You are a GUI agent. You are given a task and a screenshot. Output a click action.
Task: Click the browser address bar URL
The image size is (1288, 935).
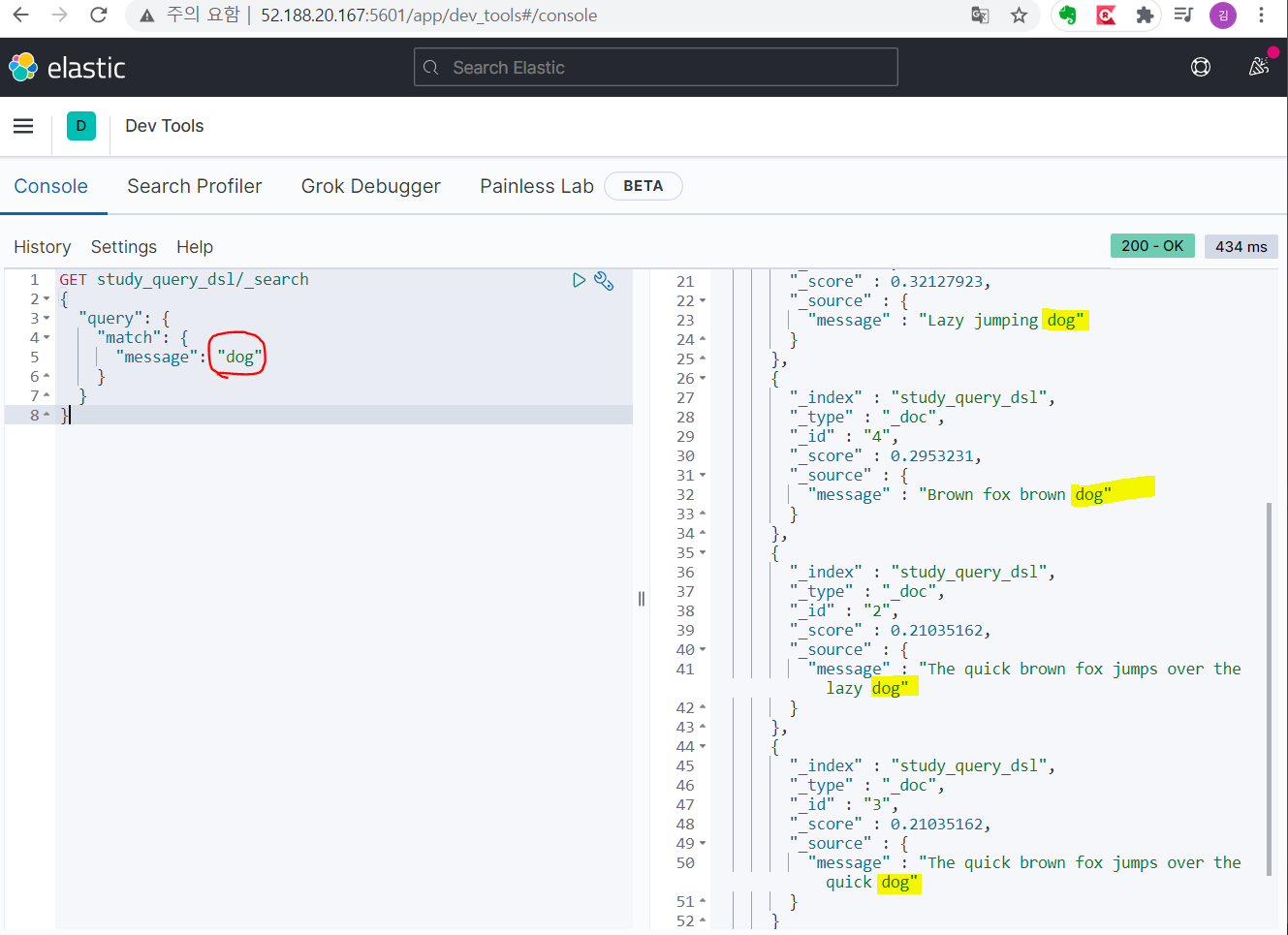point(428,16)
